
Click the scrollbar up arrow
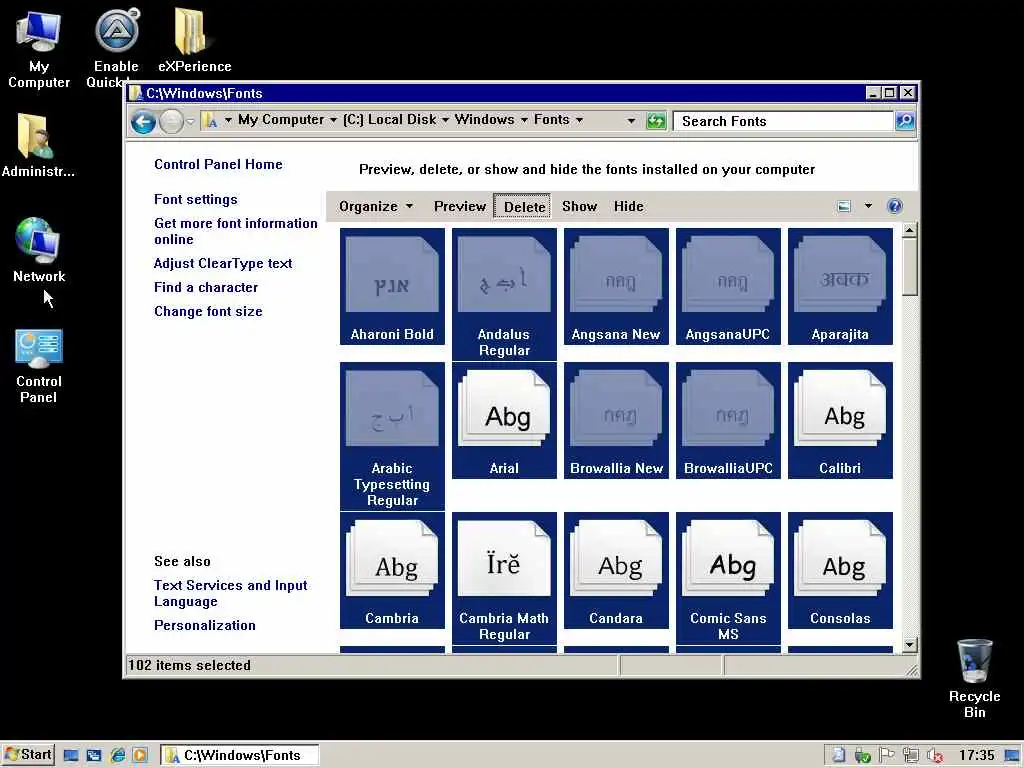[x=909, y=230]
